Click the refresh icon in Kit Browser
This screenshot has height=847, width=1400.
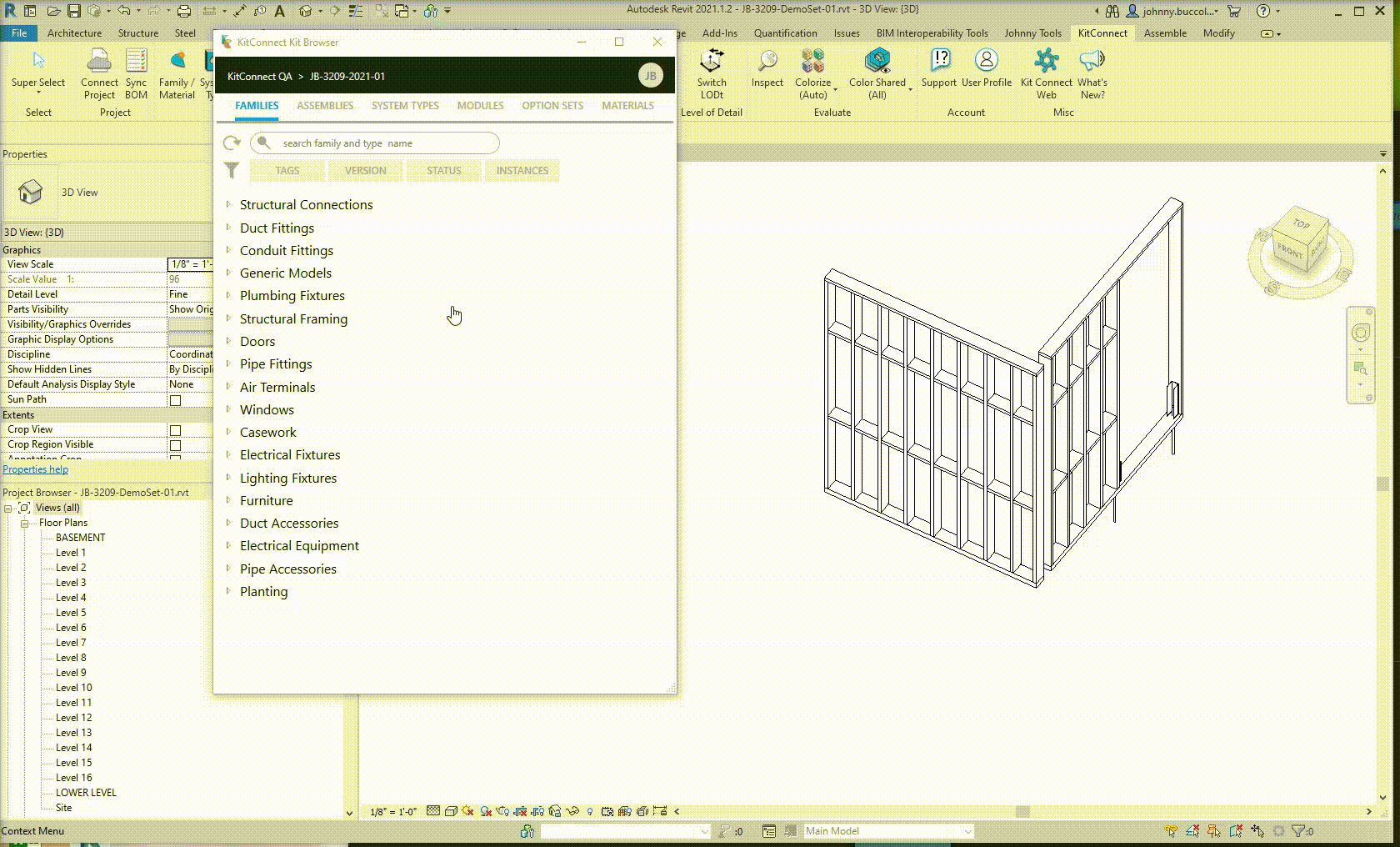point(232,143)
